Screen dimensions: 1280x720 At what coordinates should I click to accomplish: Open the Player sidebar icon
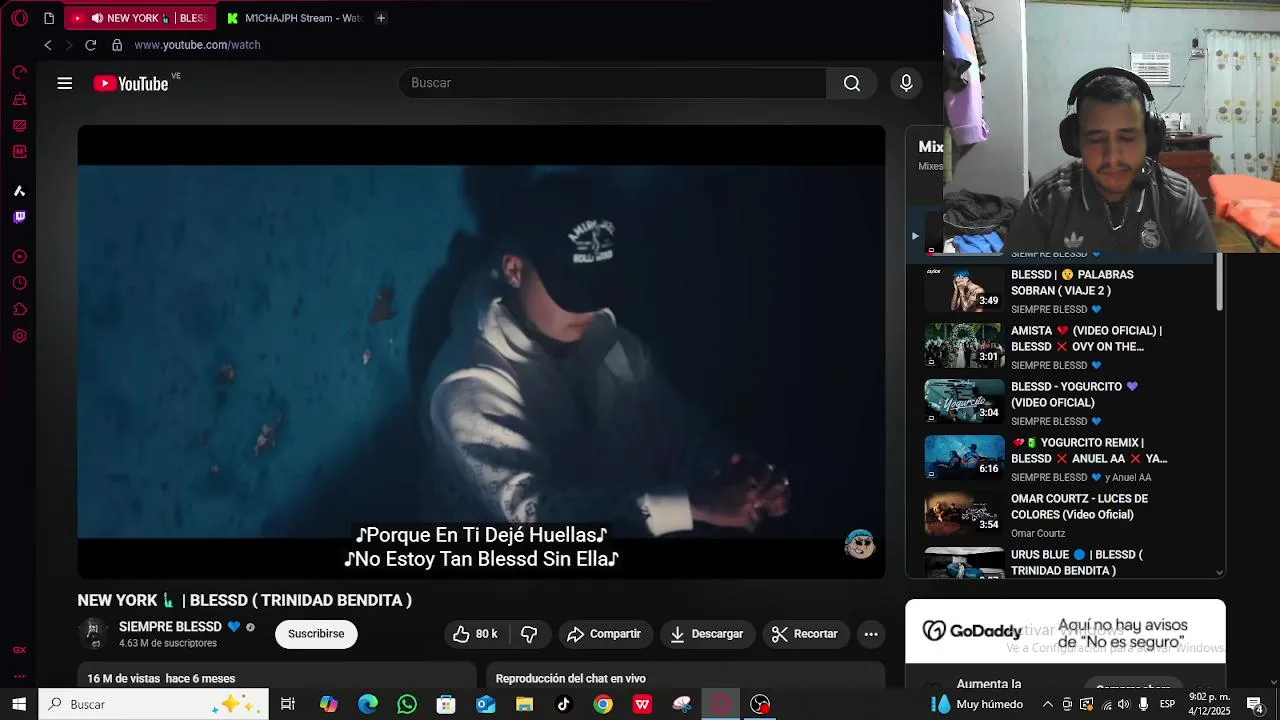tap(19, 257)
